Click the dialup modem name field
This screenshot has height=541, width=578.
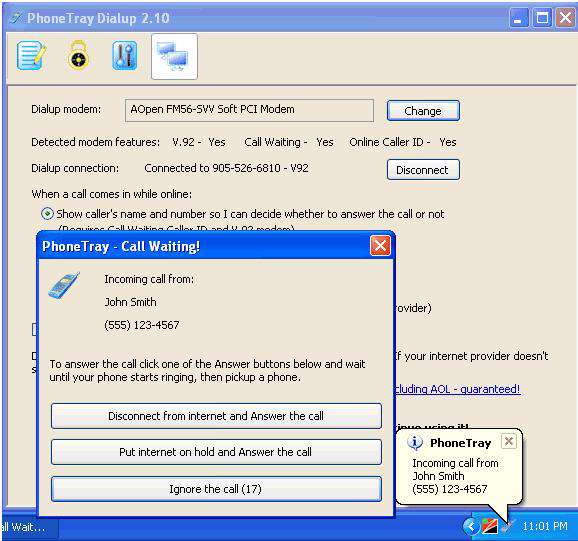pyautogui.click(x=249, y=110)
